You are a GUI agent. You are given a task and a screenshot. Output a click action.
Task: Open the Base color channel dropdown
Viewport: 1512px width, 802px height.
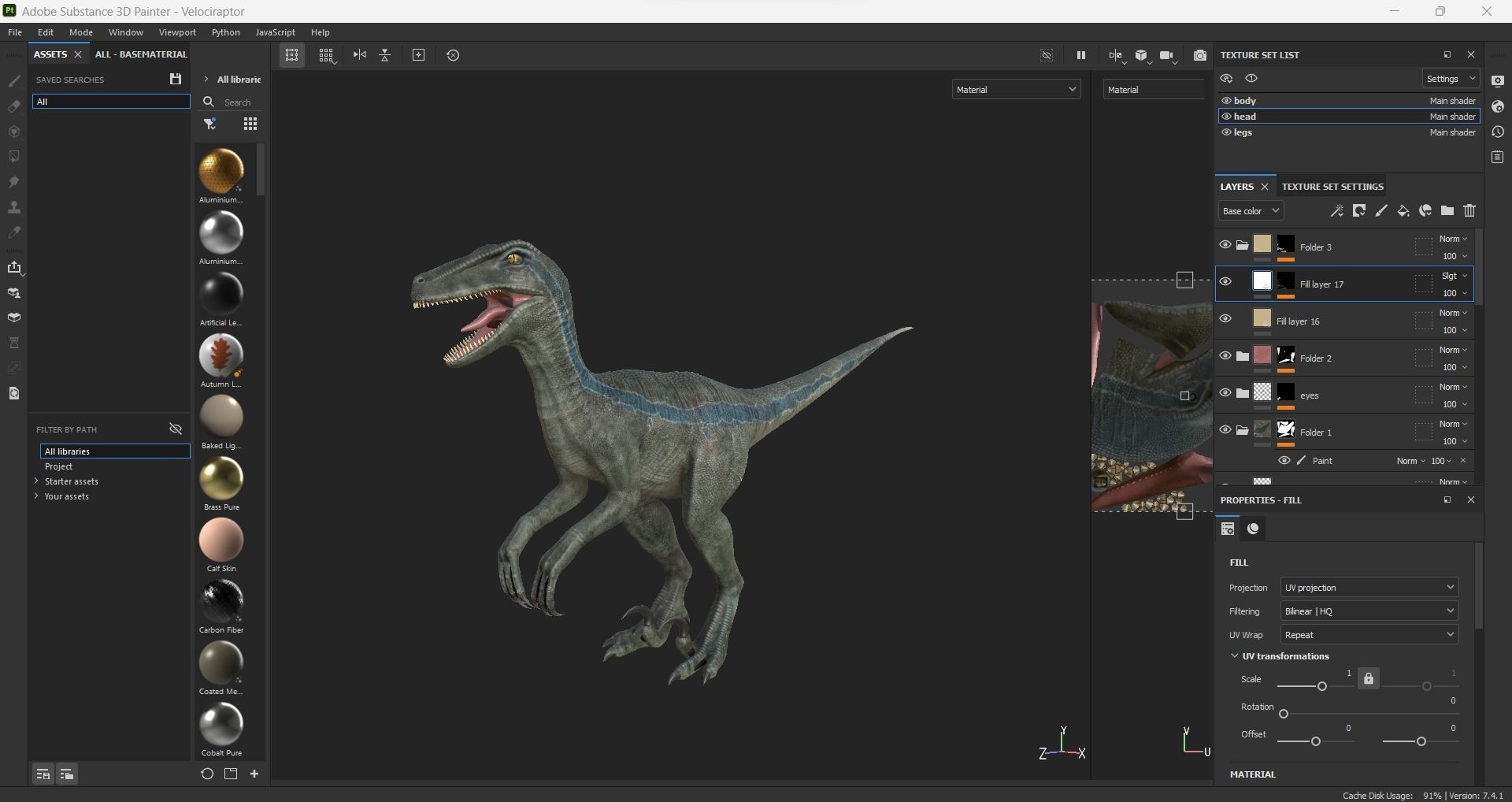1251,211
